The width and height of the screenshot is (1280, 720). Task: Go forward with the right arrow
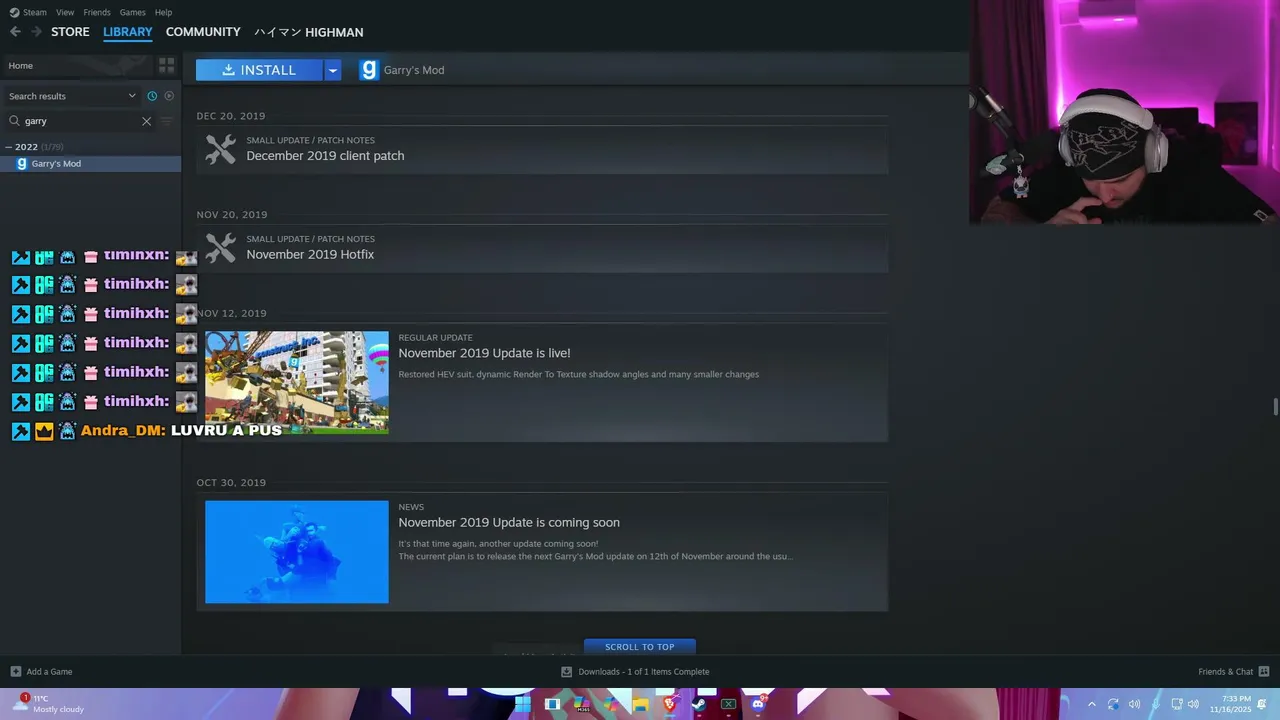[x=36, y=32]
